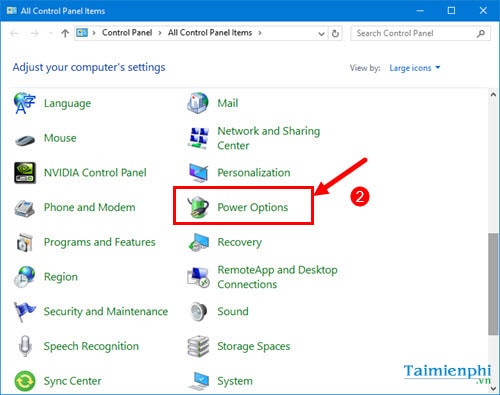Screen dimensions: 500x395
Task: Click the Control Panel address bar icon
Action: 82,33
